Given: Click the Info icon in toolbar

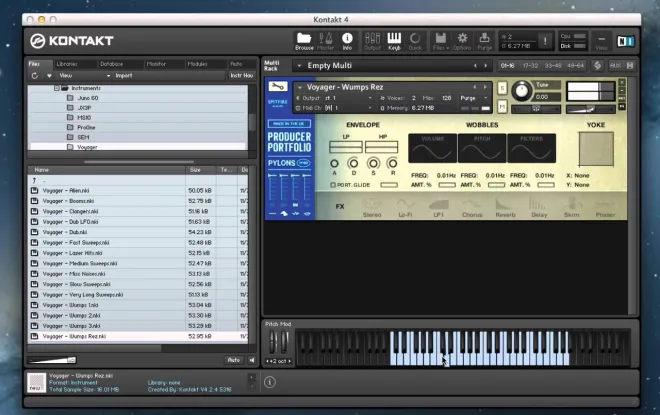Looking at the screenshot, I should 347,41.
